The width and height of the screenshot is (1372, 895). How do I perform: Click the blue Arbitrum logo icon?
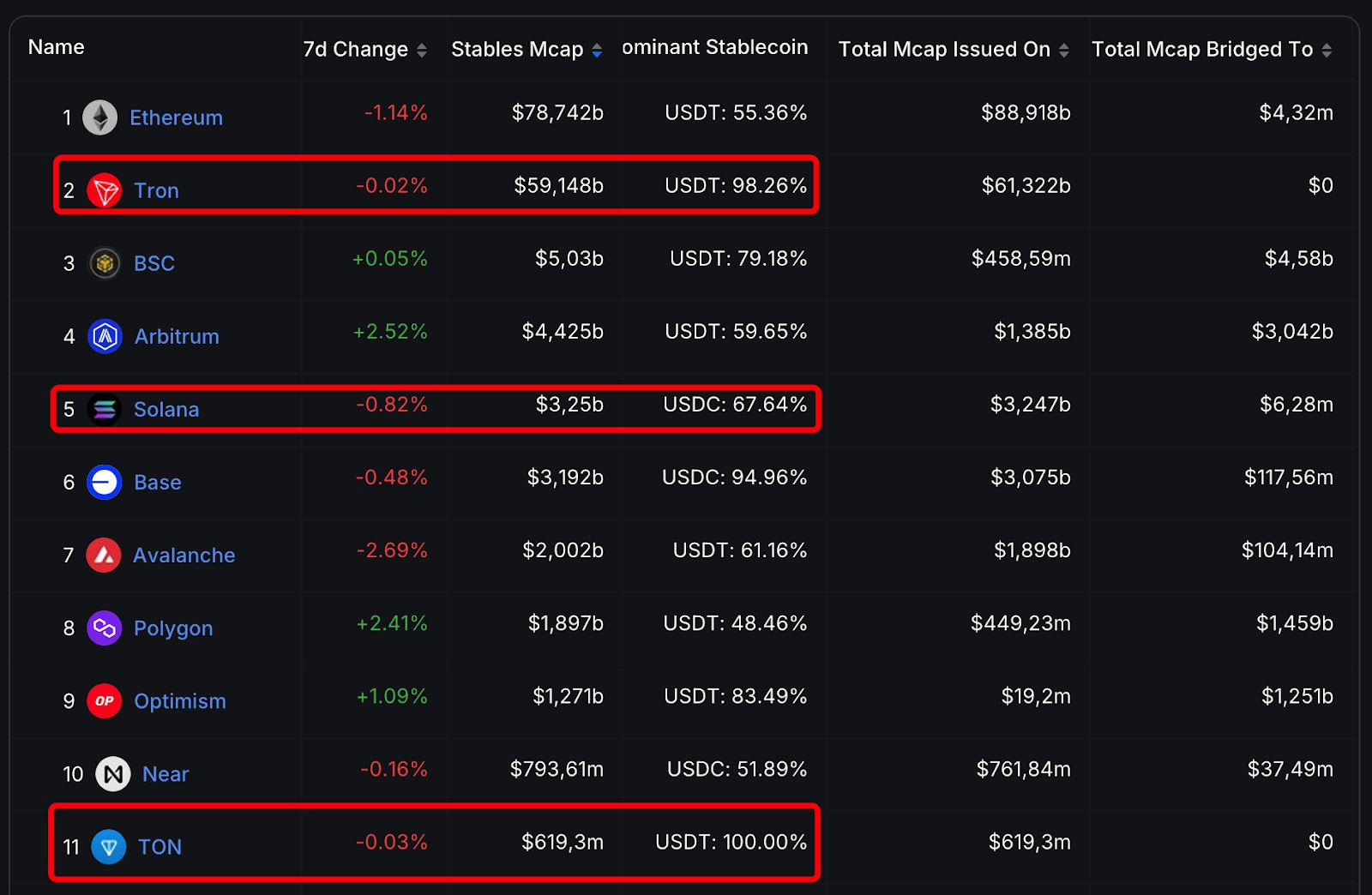105,336
